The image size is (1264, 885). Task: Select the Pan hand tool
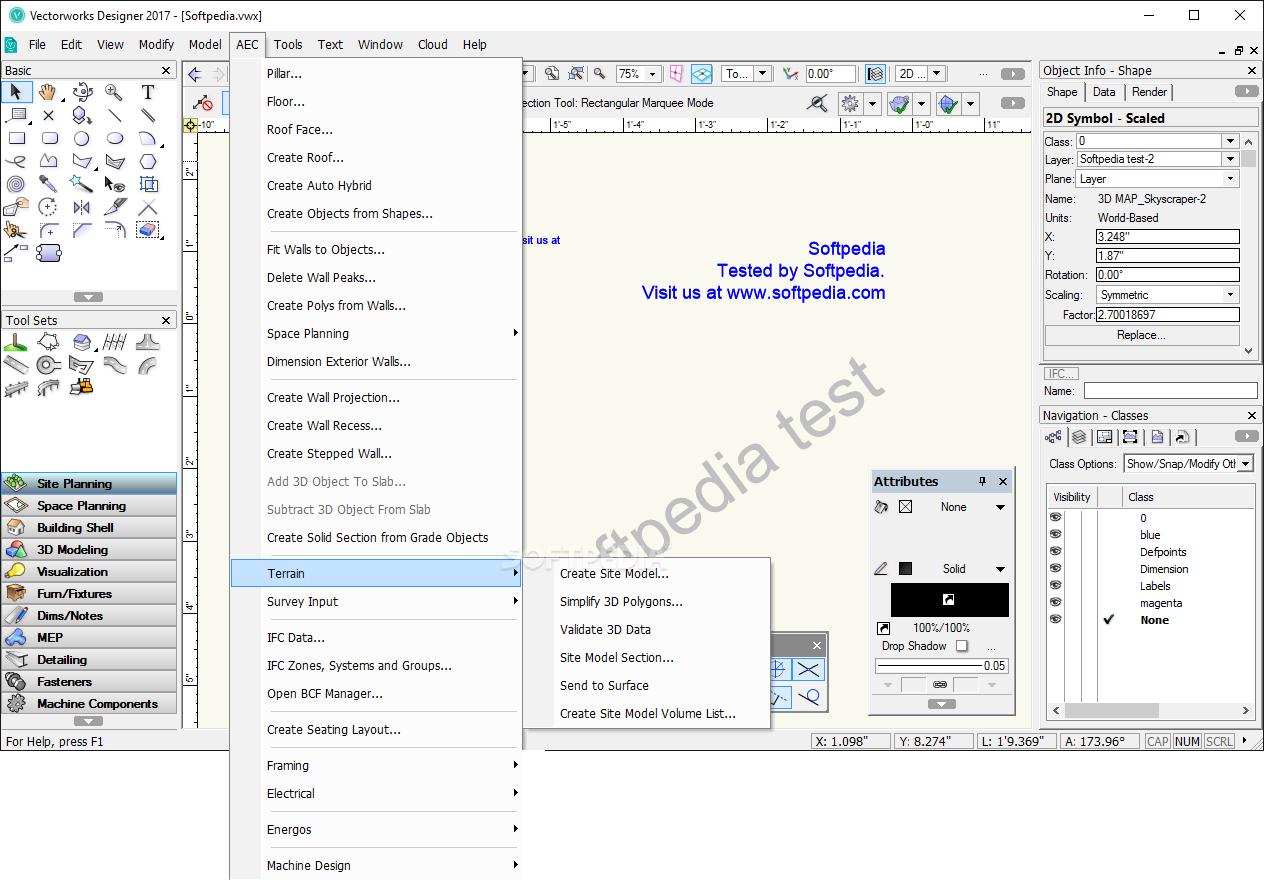pyautogui.click(x=48, y=92)
